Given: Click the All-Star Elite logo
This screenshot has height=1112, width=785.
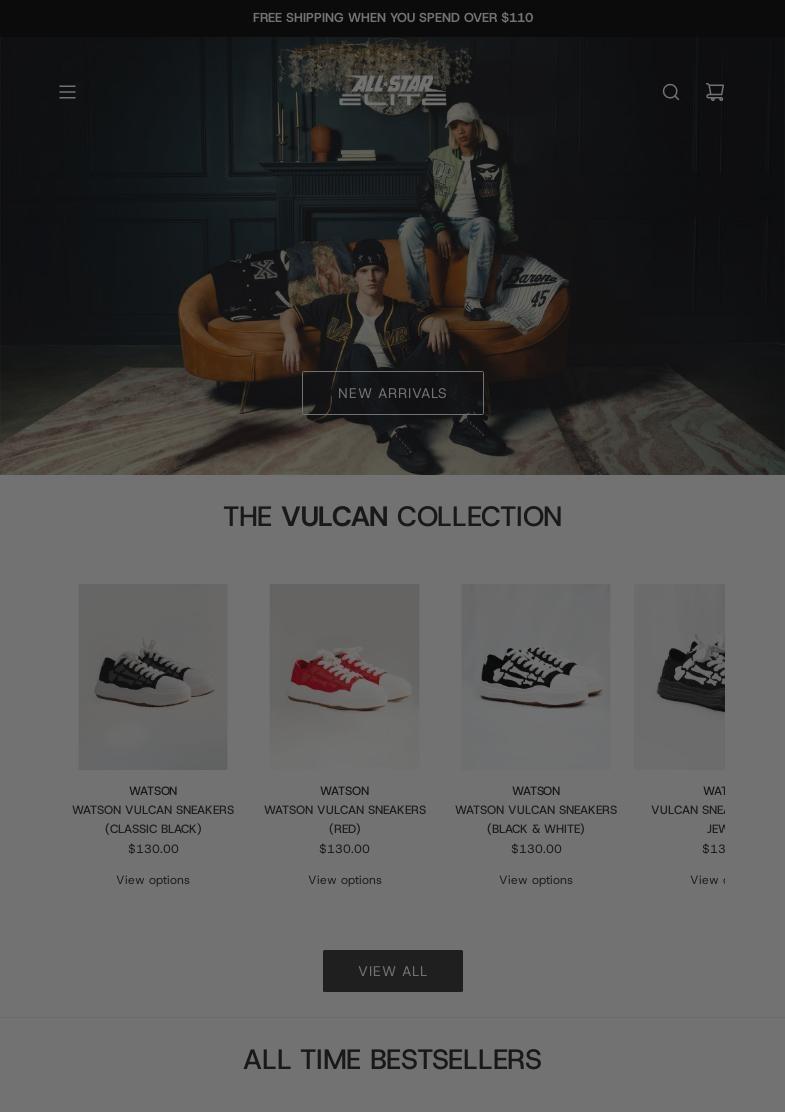Looking at the screenshot, I should [x=392, y=91].
